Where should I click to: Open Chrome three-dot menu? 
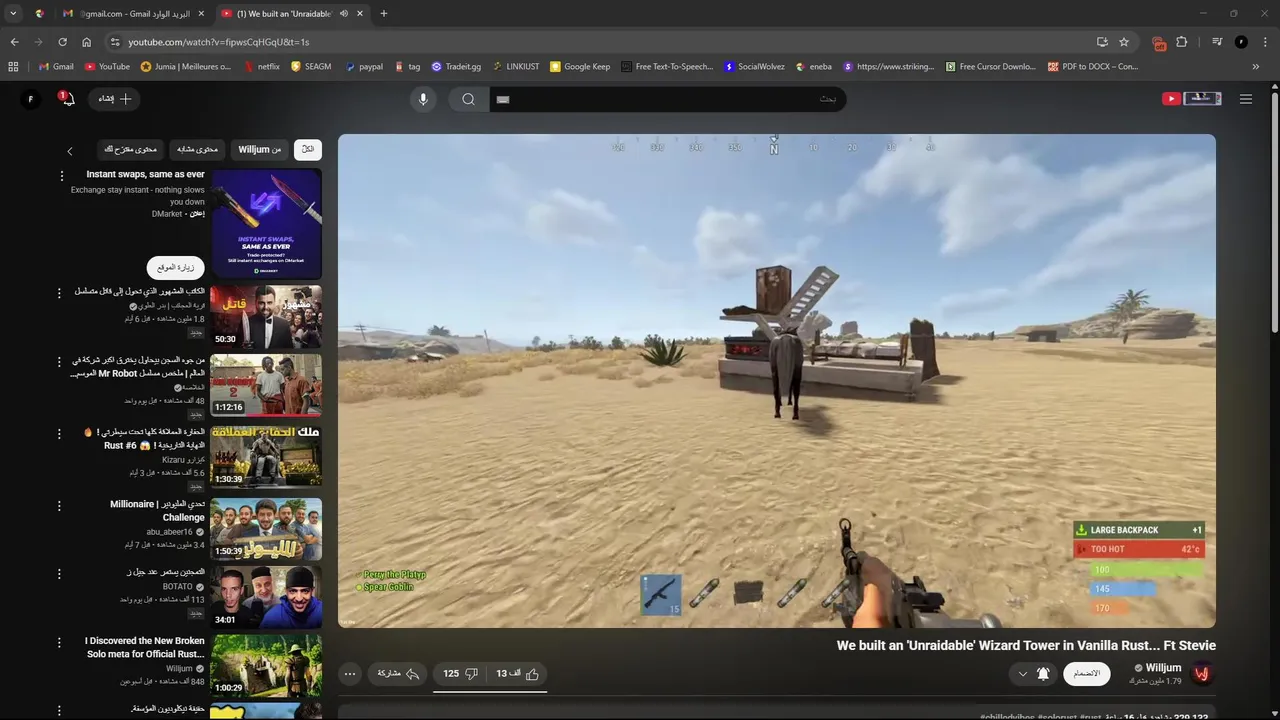click(1265, 42)
